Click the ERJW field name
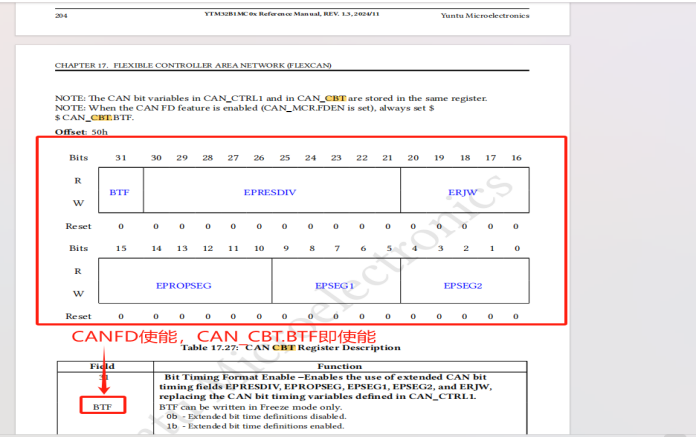Screen dimensions: 696x437 coord(463,192)
